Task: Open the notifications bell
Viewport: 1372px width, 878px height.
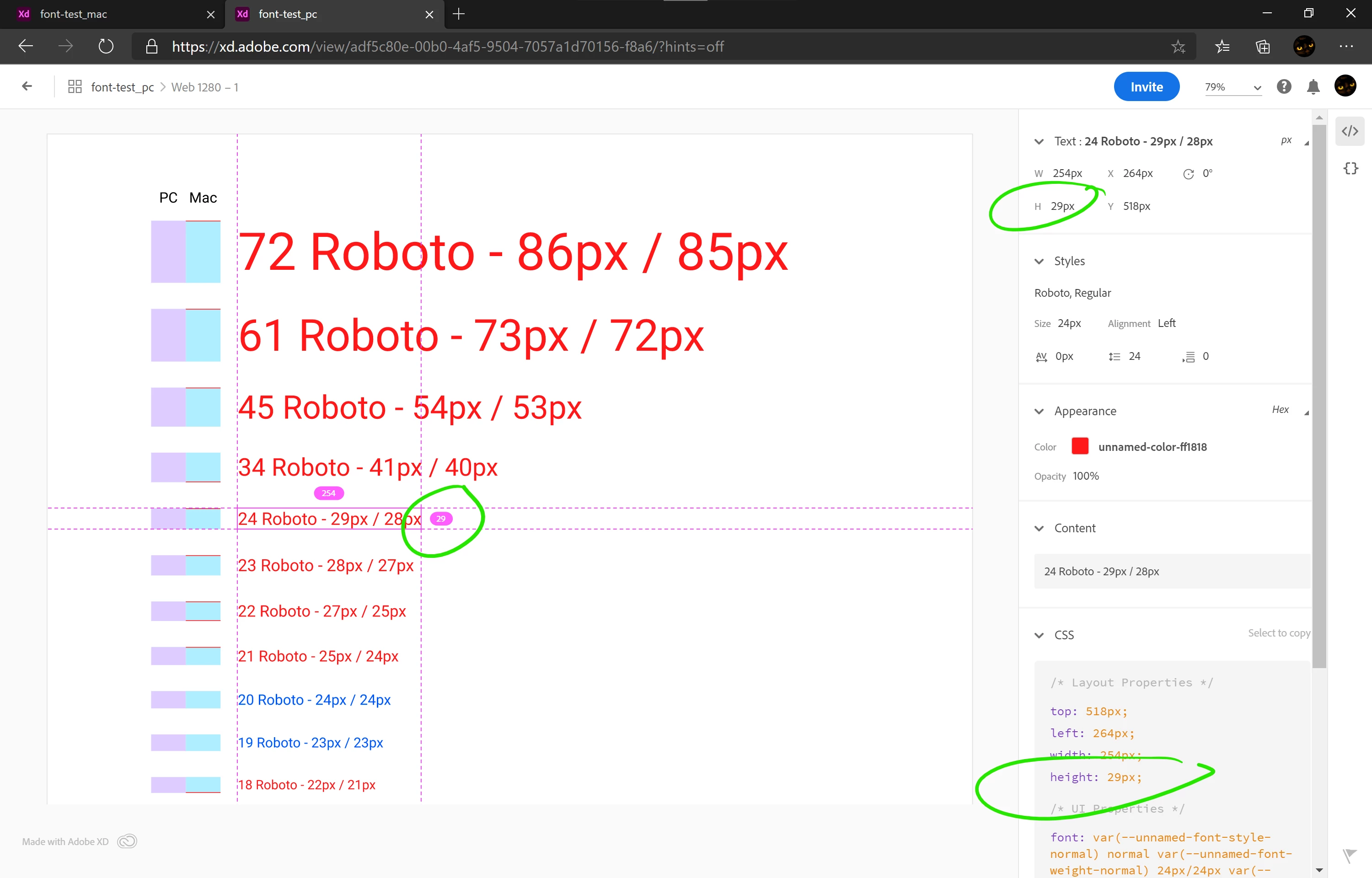Action: pyautogui.click(x=1313, y=87)
